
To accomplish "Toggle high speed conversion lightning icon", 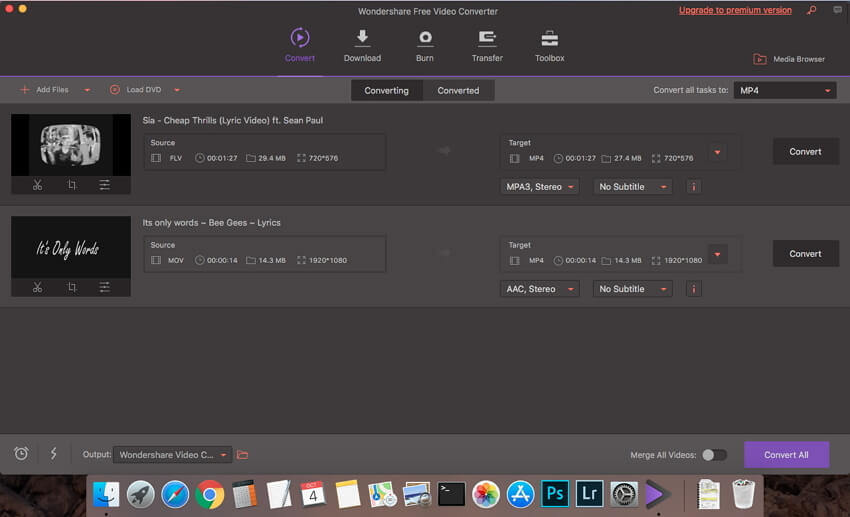I will point(54,454).
